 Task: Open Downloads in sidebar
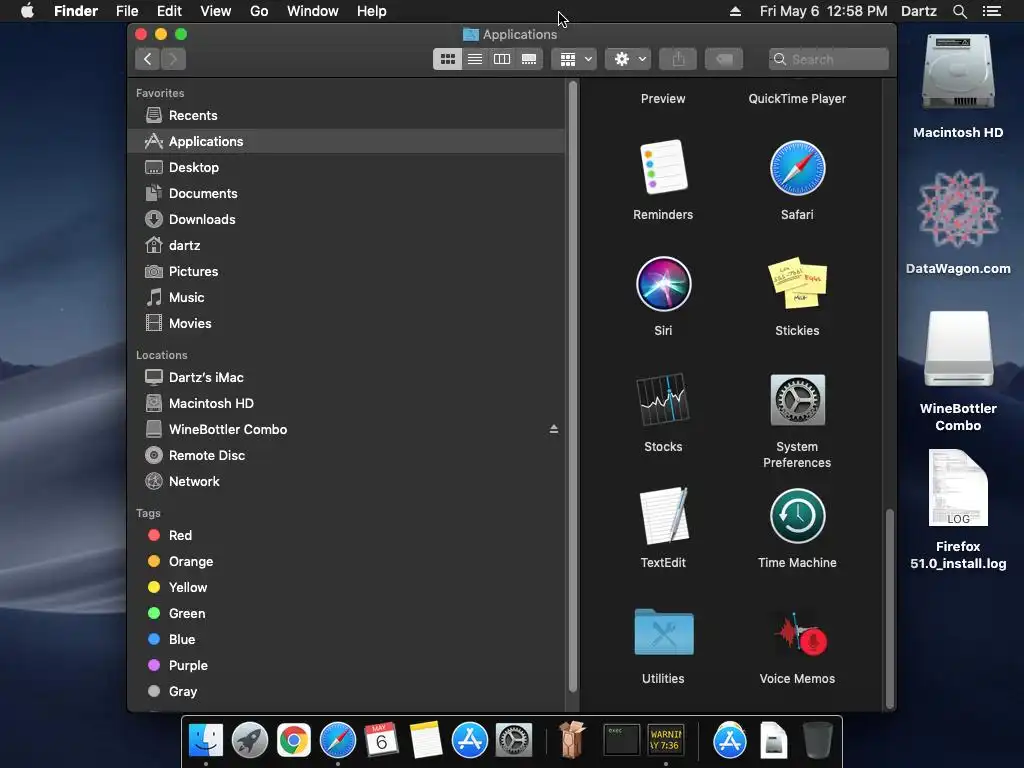[347, 219]
